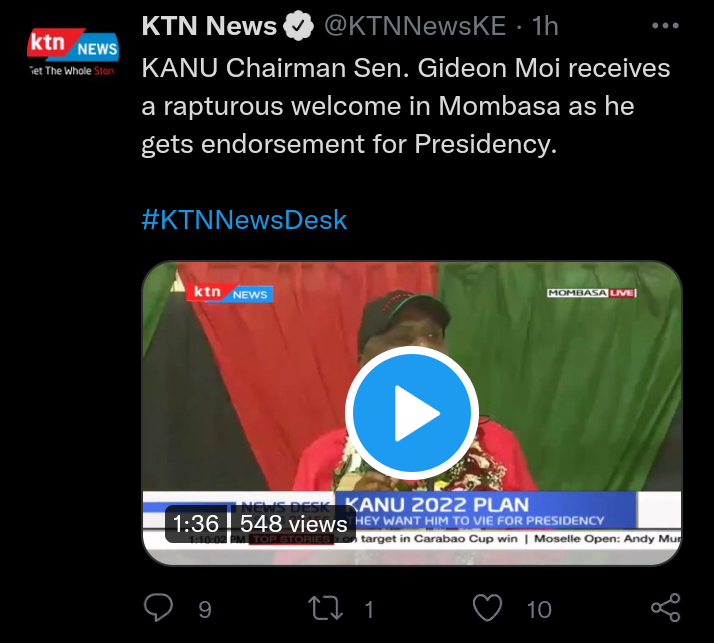The image size is (714, 643).
Task: Open the @KTNNewsKE handle
Action: pos(415,26)
